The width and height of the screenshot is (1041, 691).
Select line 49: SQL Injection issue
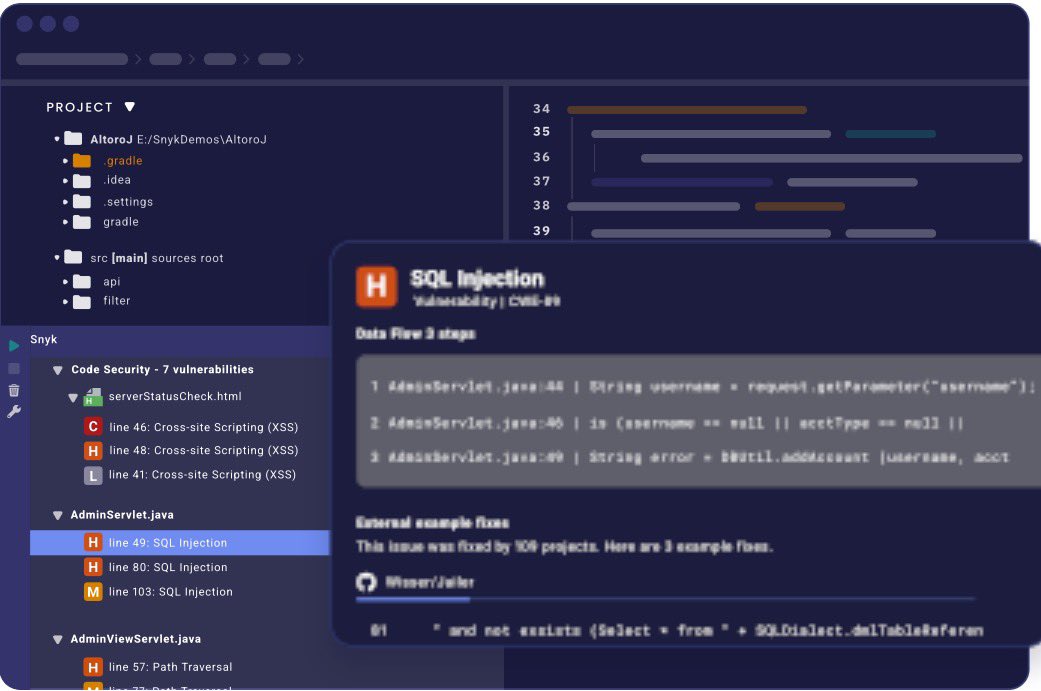pos(168,543)
